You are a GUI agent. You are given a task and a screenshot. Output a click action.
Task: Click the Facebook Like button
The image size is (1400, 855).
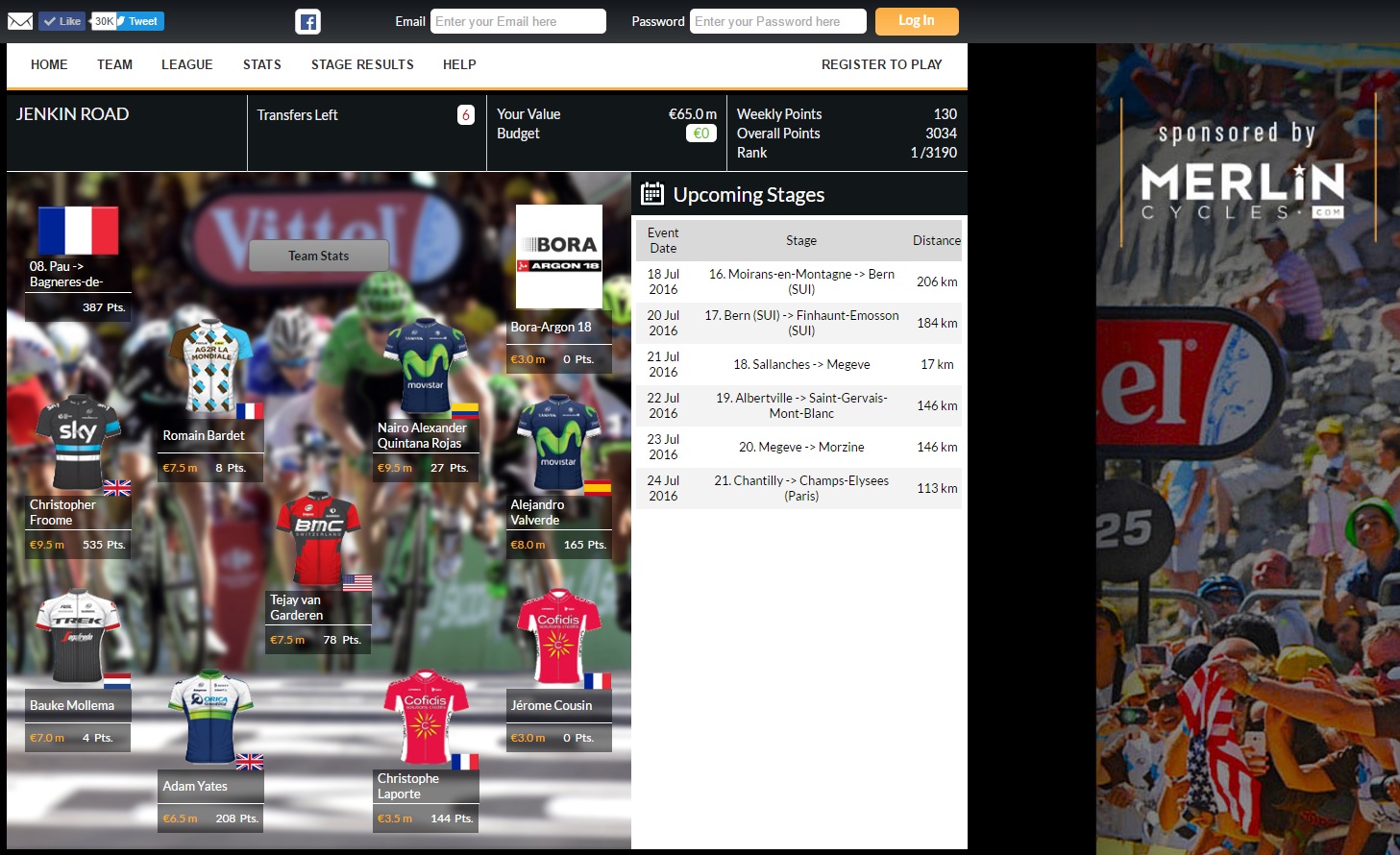click(x=62, y=21)
